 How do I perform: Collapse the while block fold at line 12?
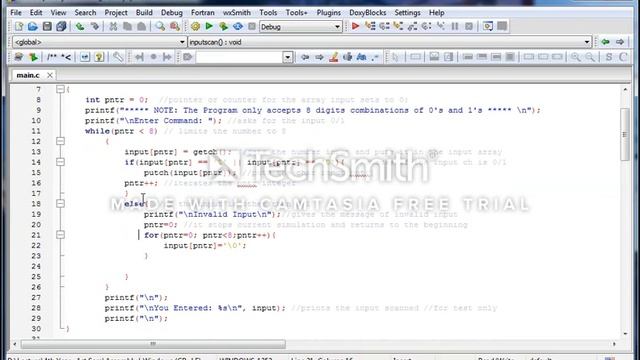click(60, 141)
